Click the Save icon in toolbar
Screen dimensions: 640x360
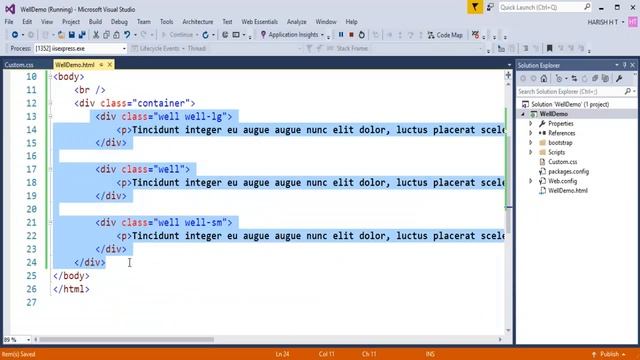[72, 35]
